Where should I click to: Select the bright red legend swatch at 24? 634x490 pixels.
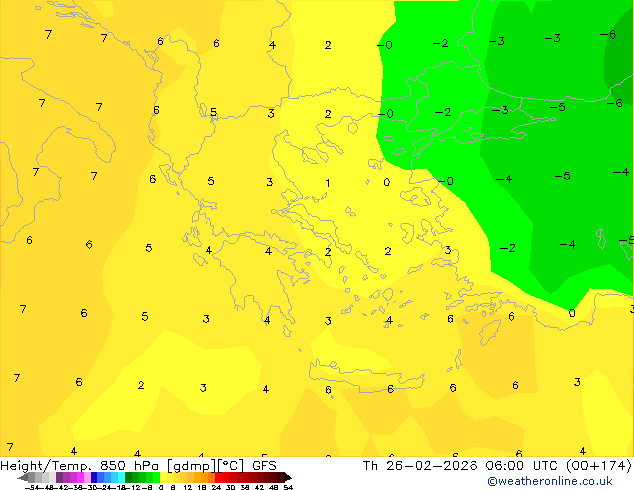point(218,477)
